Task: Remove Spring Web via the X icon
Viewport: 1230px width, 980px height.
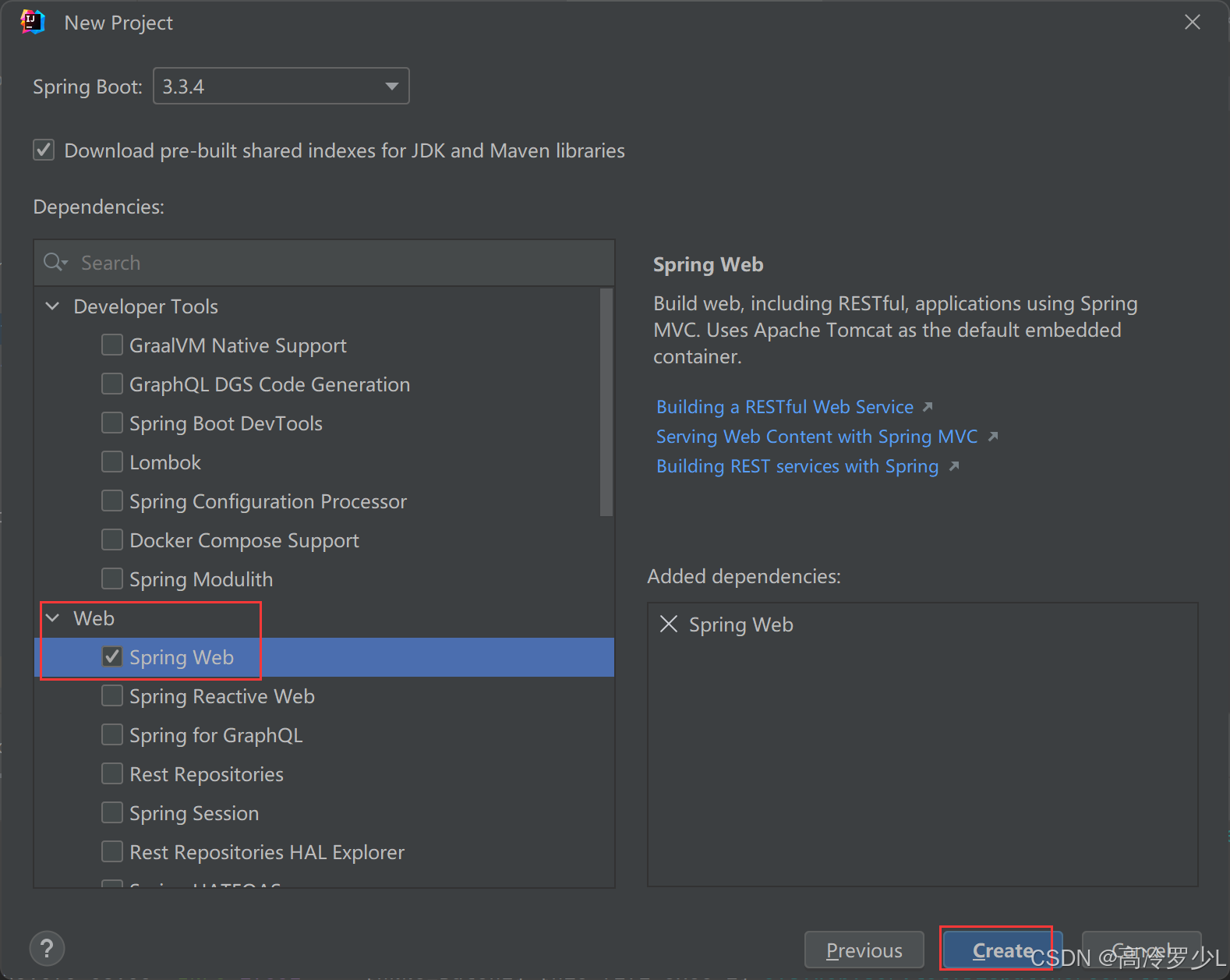Action: 669,624
